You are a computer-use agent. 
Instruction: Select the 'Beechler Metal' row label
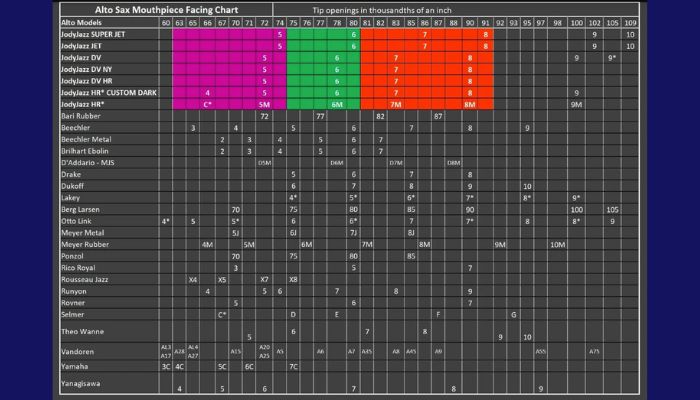click(x=86, y=139)
